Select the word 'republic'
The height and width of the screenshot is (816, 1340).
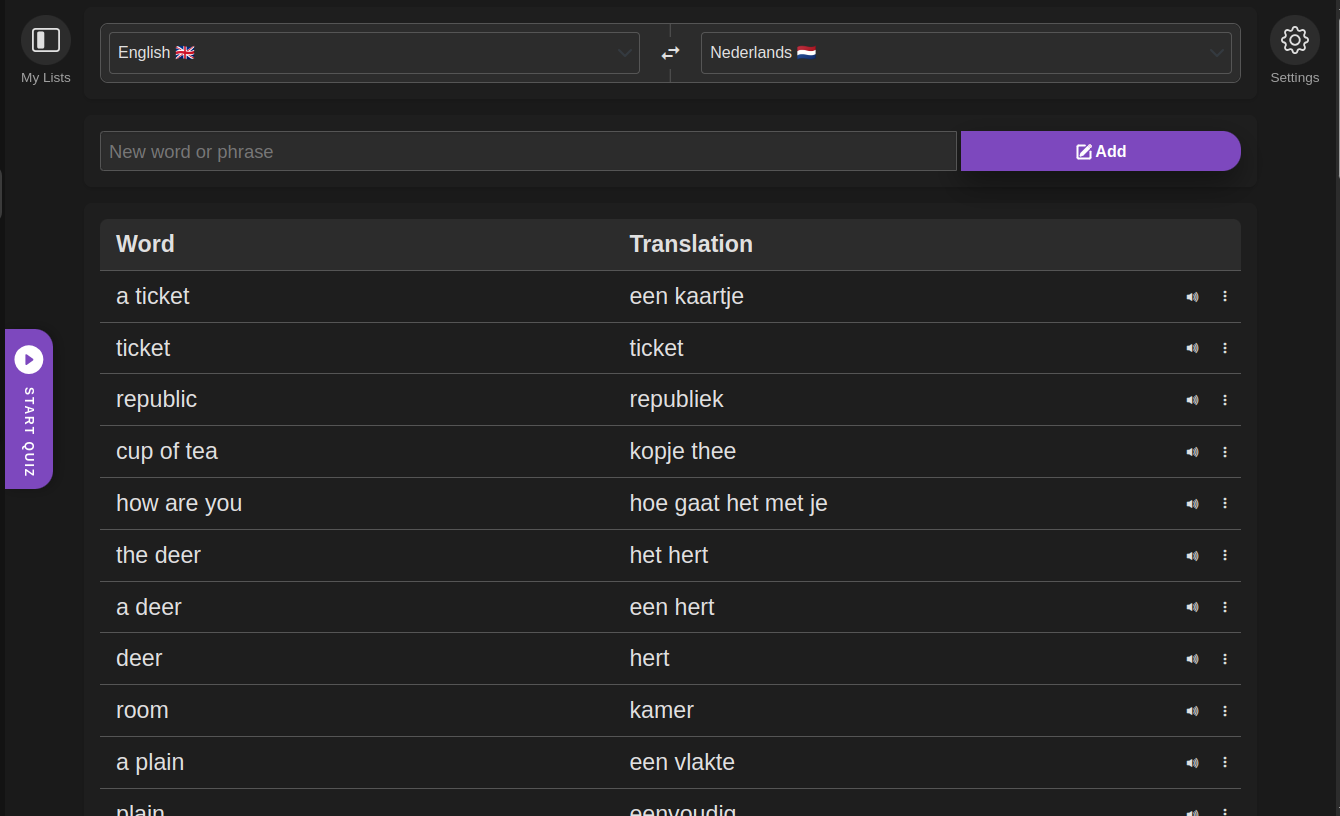coord(156,399)
